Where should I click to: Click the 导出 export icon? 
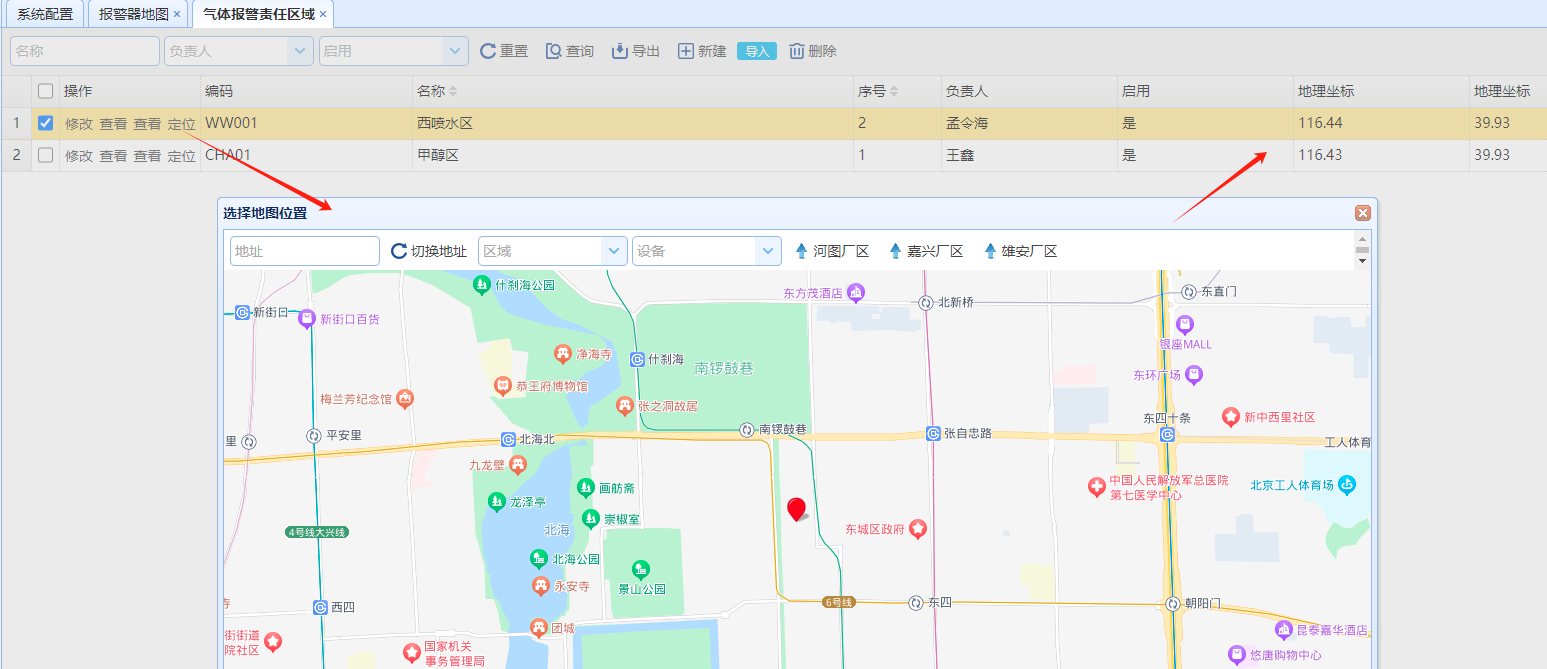pos(620,51)
